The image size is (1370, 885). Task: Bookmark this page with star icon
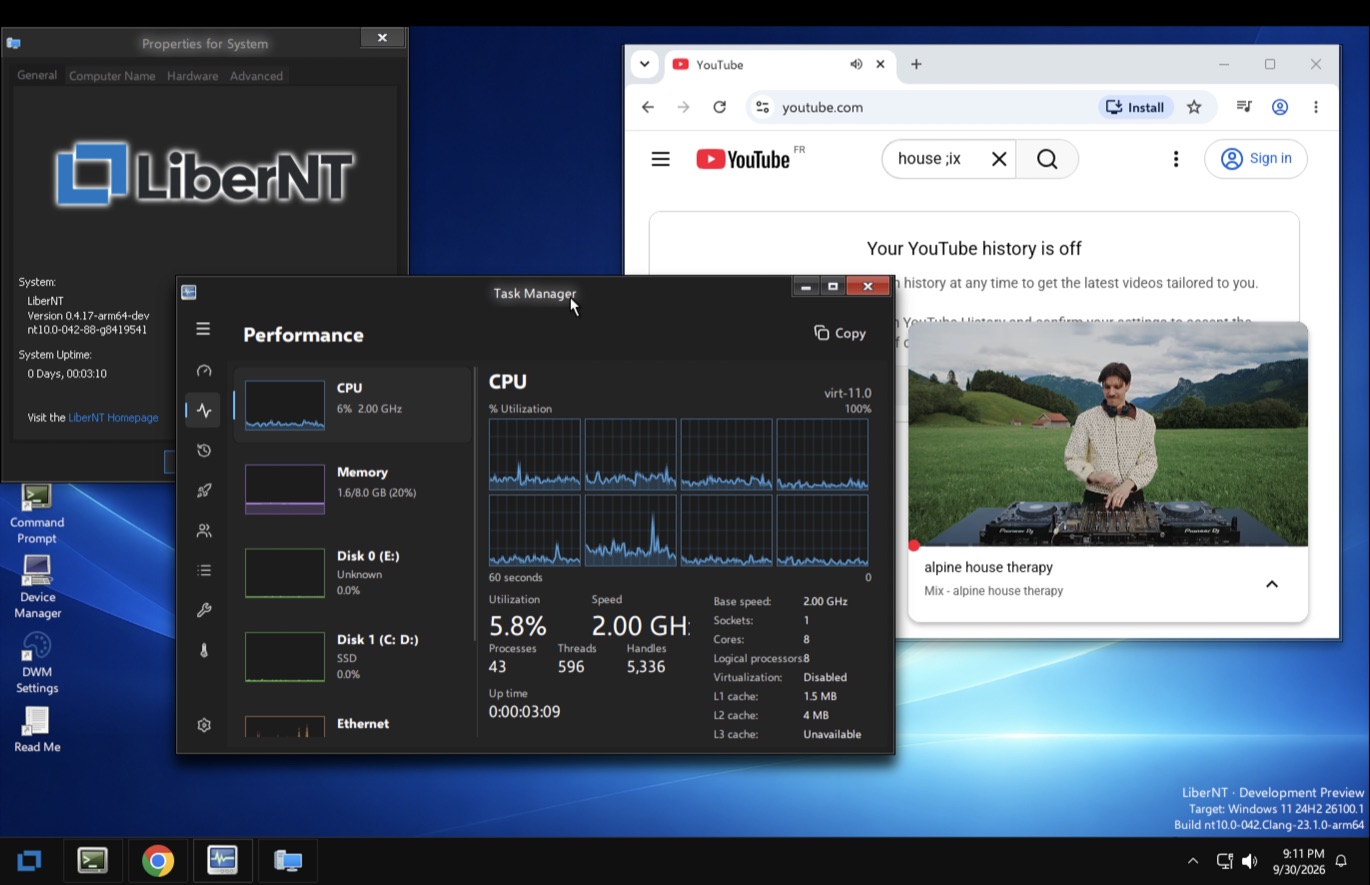pos(1194,107)
